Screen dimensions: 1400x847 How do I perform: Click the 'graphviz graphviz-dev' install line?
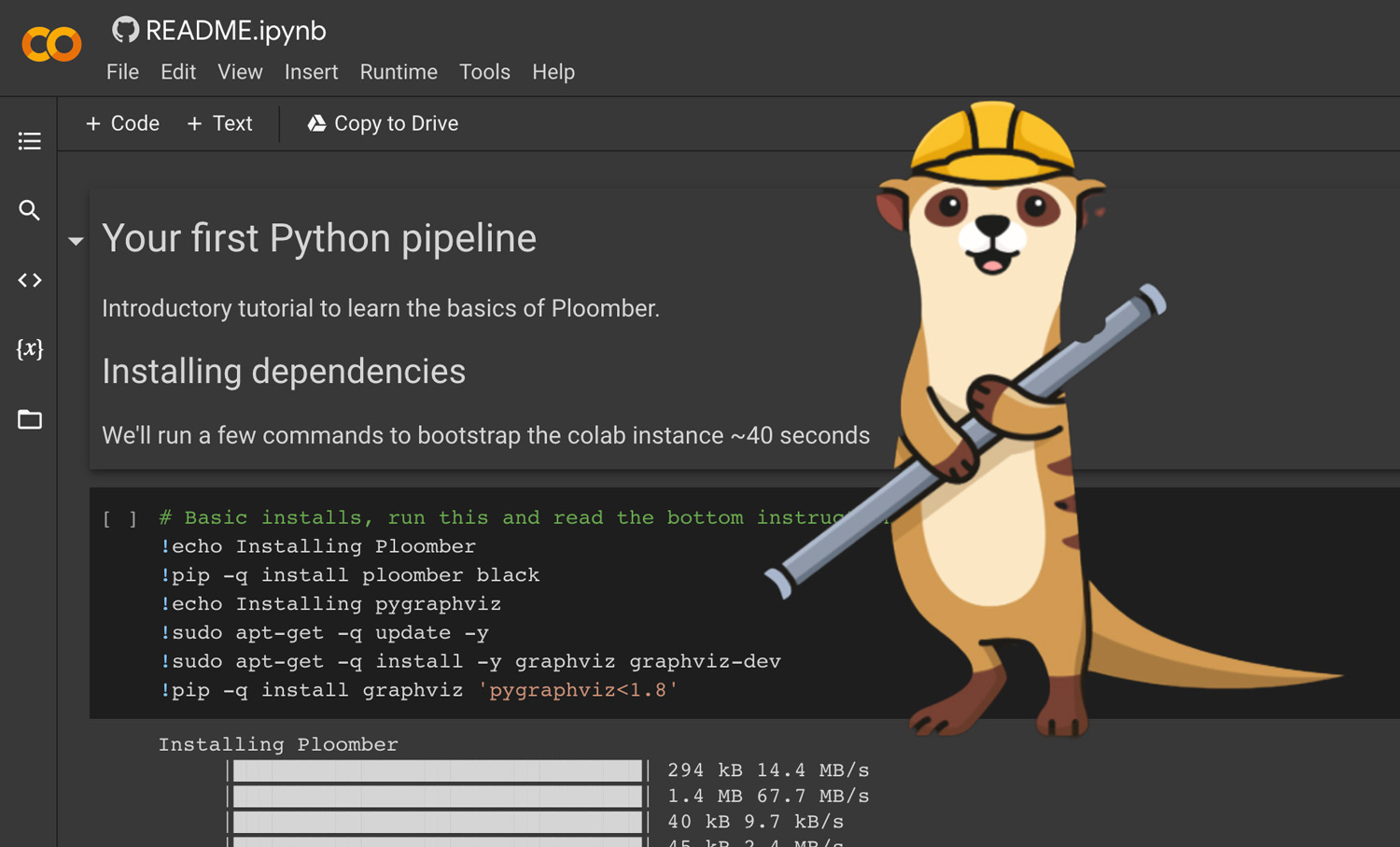470,662
